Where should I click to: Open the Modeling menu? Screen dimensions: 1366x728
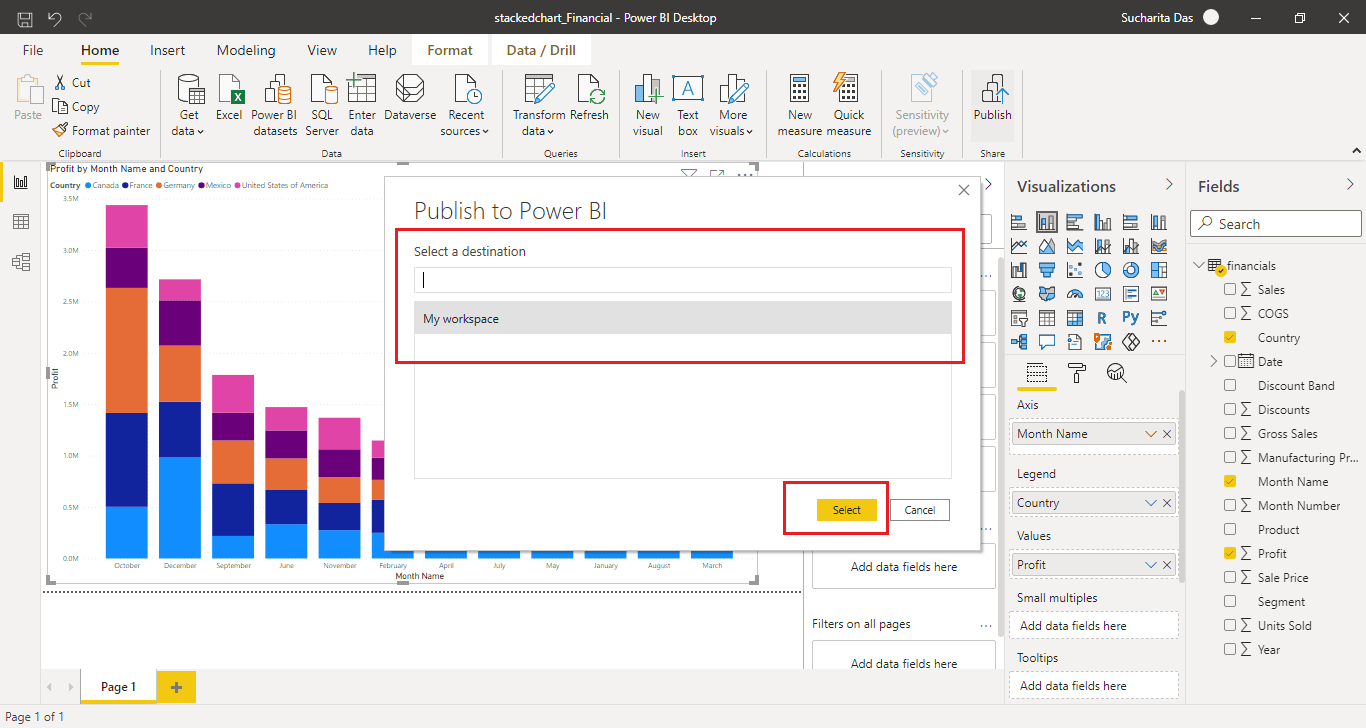pos(246,49)
